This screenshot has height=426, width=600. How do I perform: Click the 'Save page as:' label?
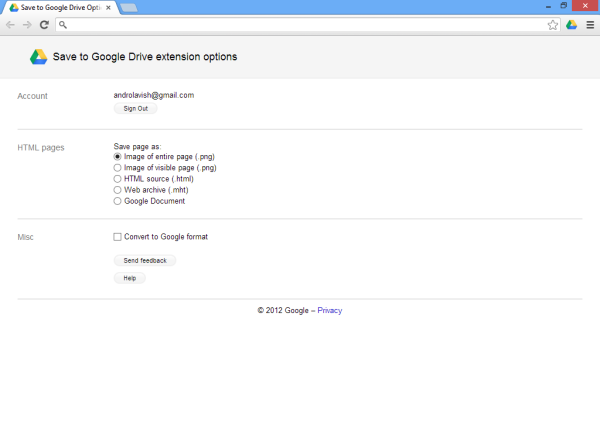click(137, 147)
